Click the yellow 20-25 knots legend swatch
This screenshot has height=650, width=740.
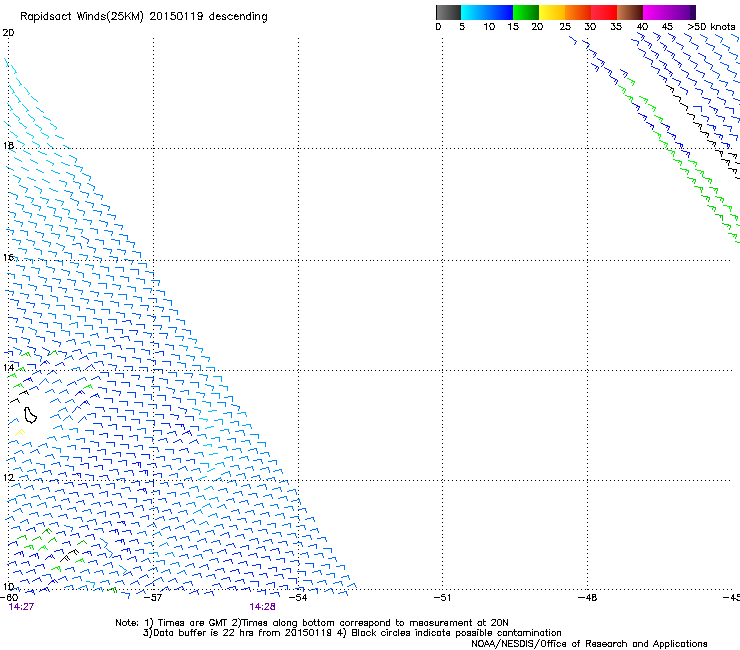pyautogui.click(x=552, y=12)
